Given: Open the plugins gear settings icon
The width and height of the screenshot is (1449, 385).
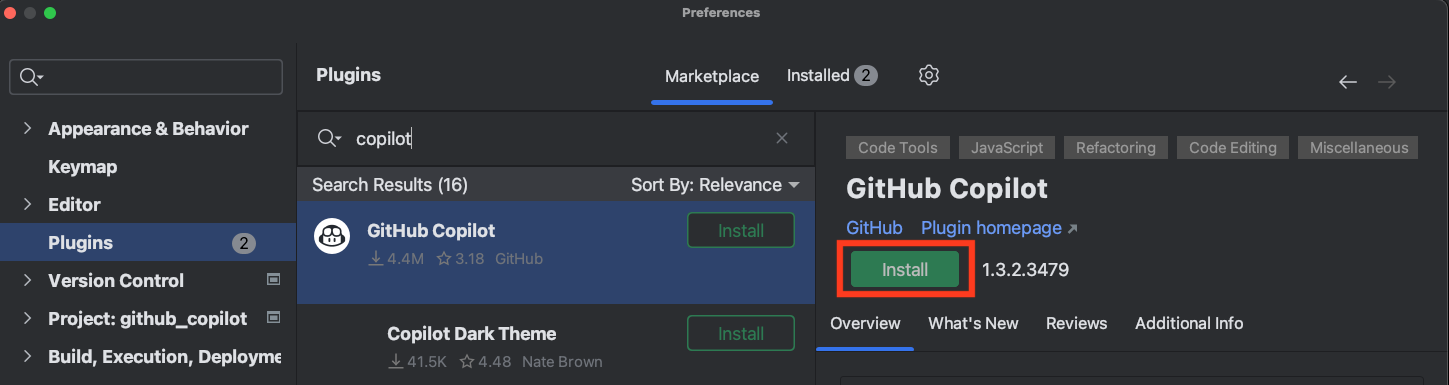Looking at the screenshot, I should coord(929,76).
